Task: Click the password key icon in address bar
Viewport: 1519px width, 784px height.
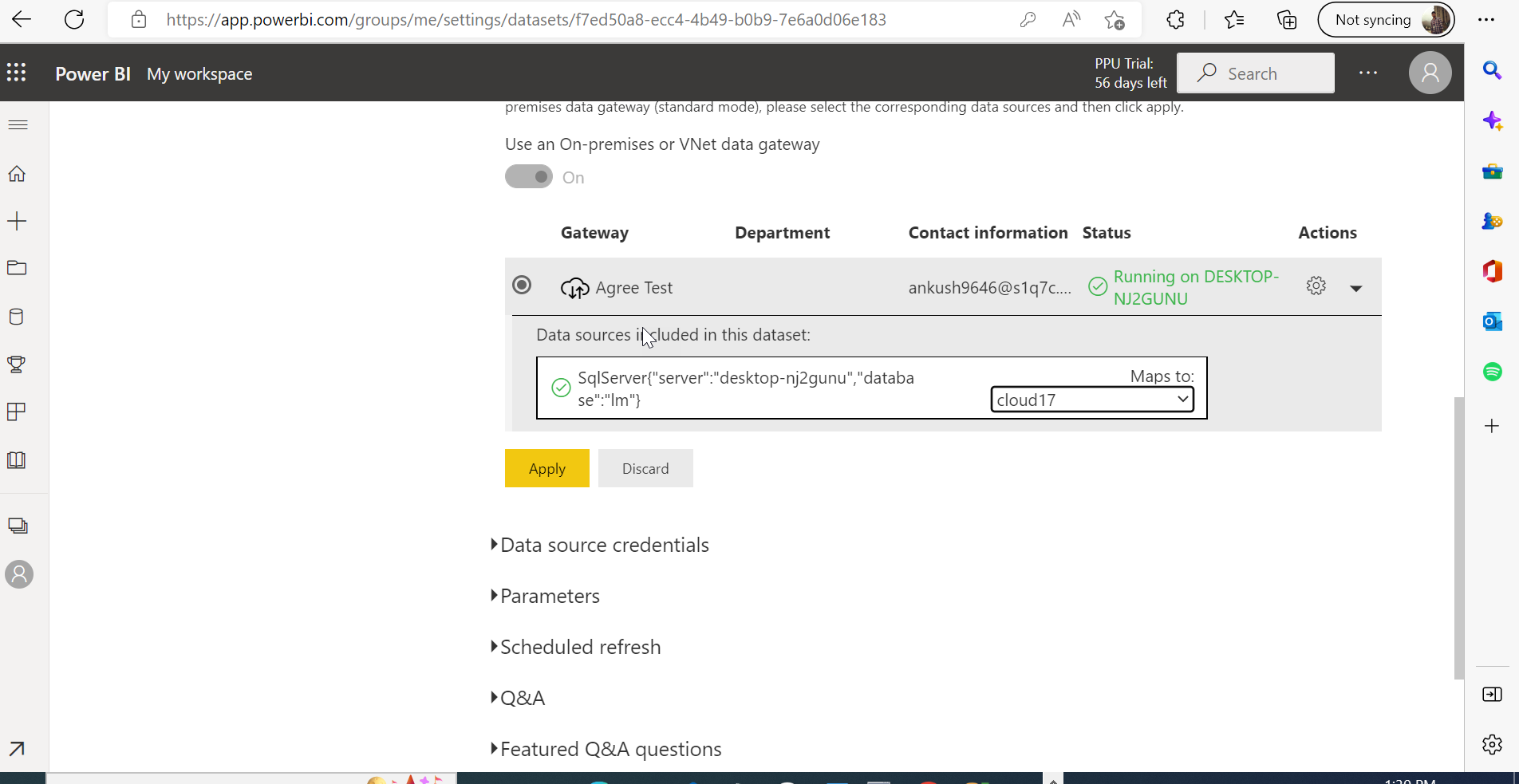Action: [x=1028, y=20]
